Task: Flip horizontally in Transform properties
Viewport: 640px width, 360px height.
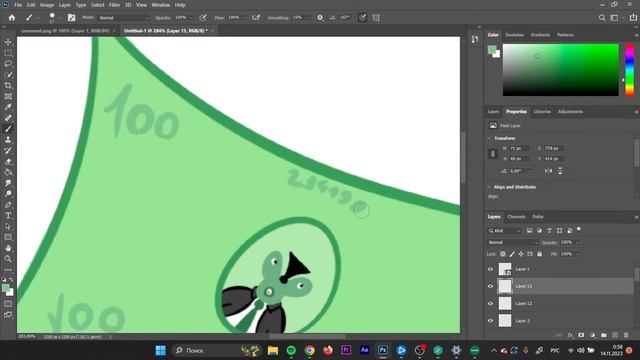Action: [549, 171]
